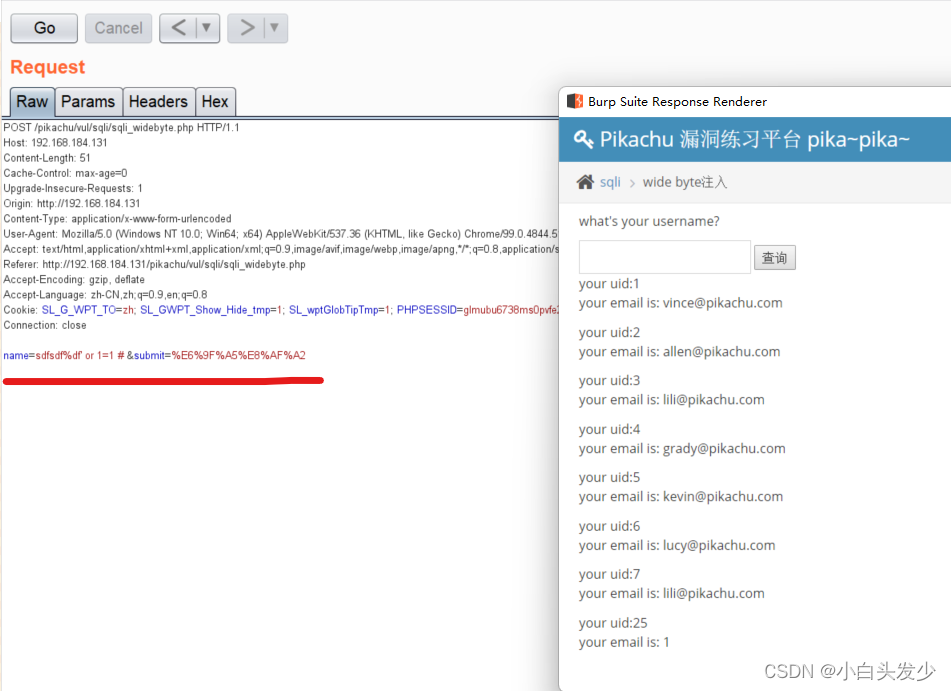Click the 查询 query button
Viewport: 951px width, 691px height.
coord(775,257)
